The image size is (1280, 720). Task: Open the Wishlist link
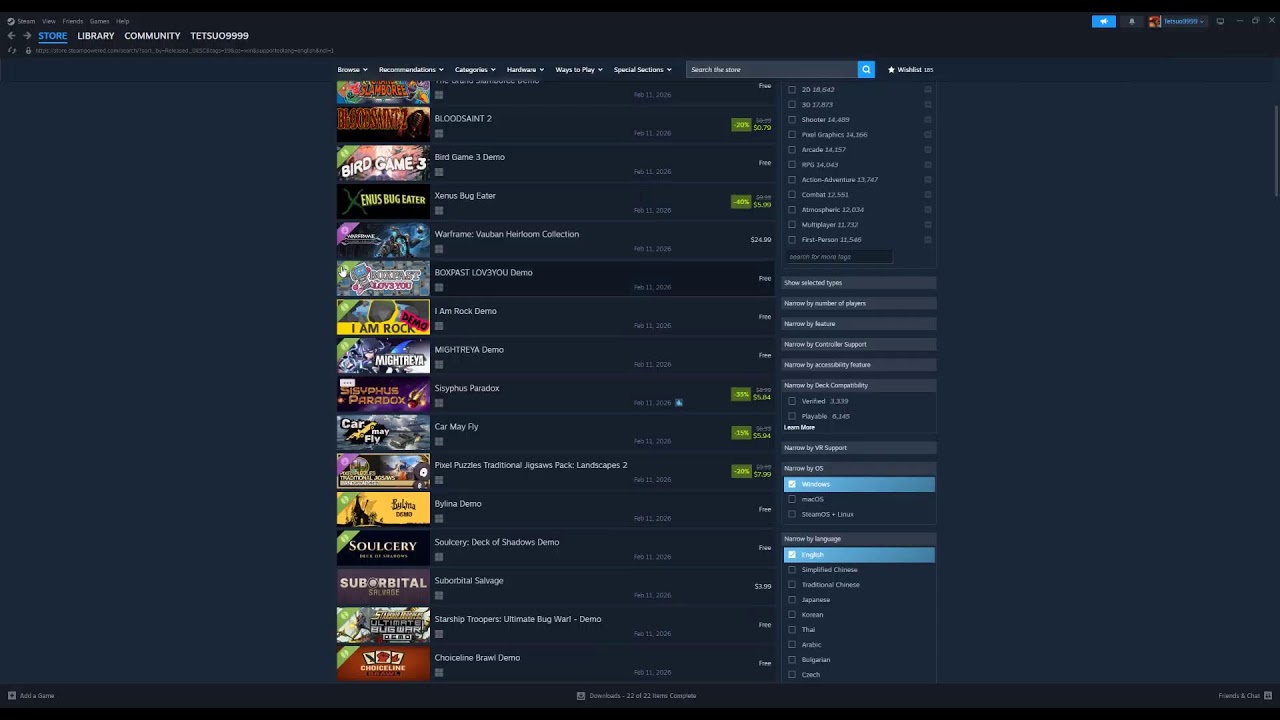910,70
